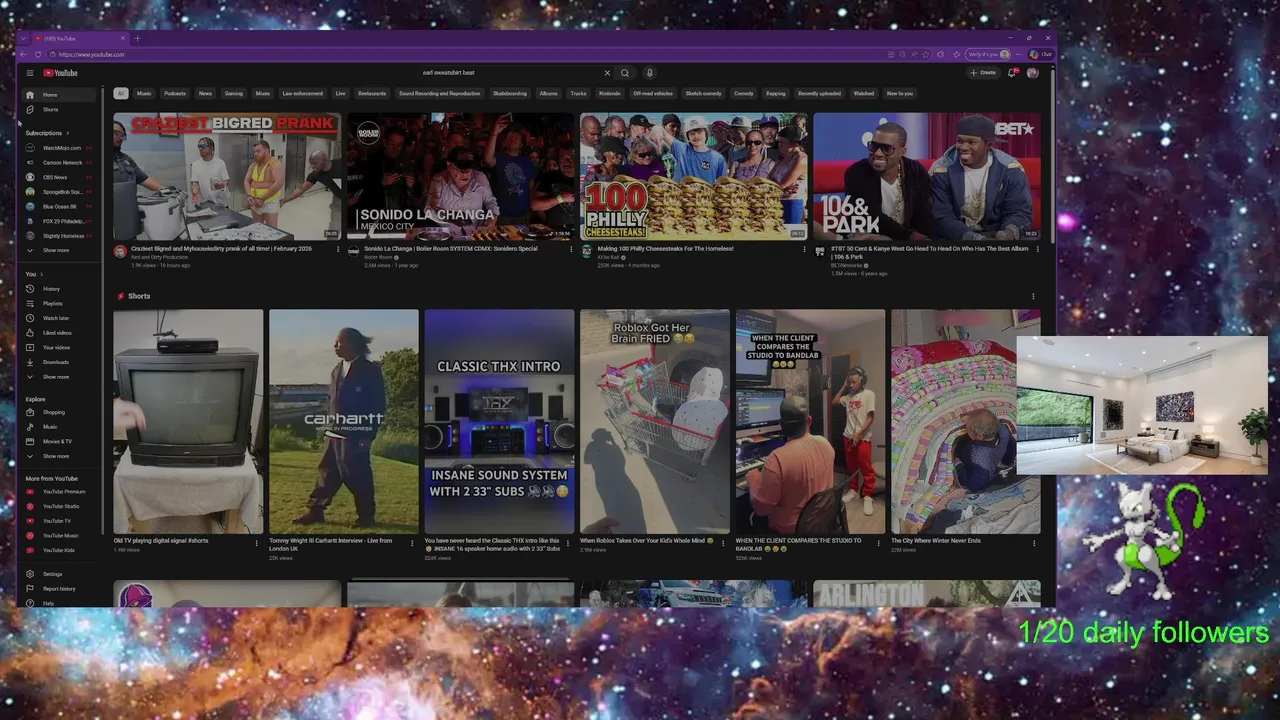The height and width of the screenshot is (720, 1280).
Task: Open Settings in the sidebar
Action: [60, 574]
